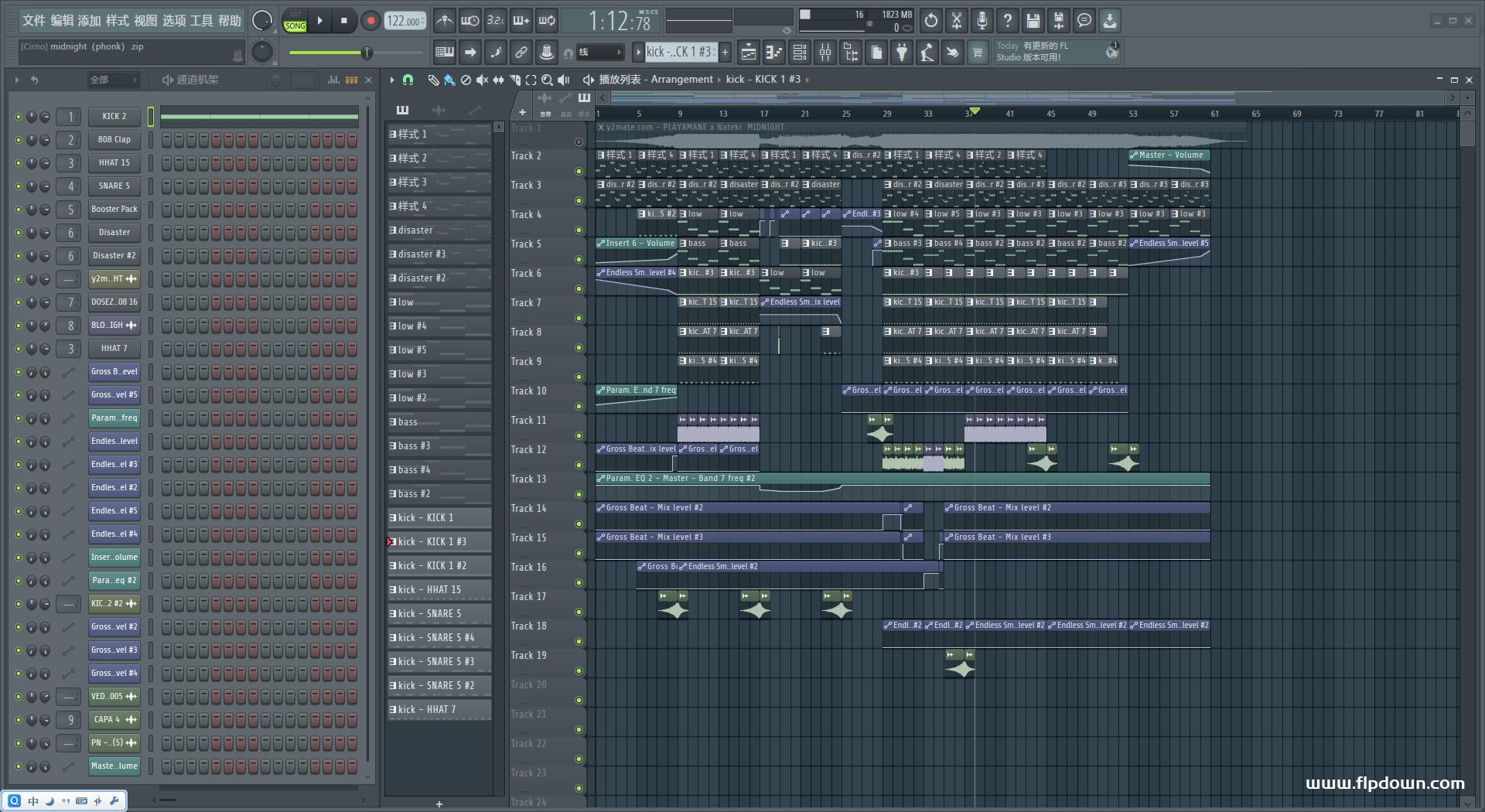Select the Slice tool in playlist toolbar

click(x=515, y=80)
